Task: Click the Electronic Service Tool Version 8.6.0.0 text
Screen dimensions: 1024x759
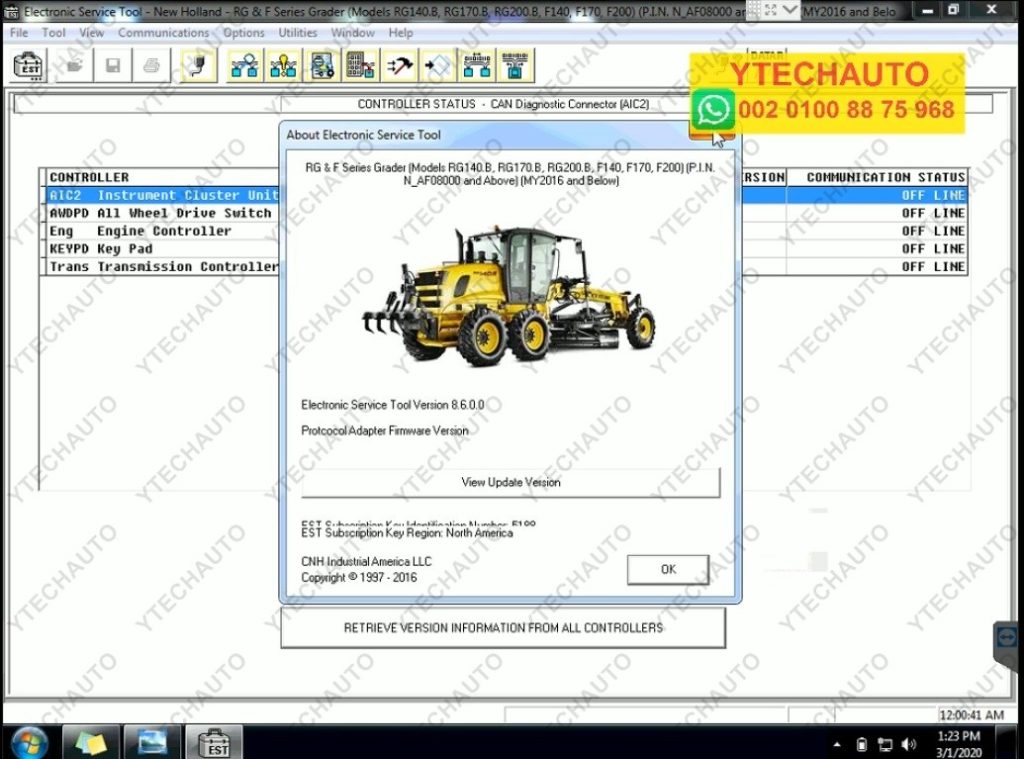Action: 392,405
